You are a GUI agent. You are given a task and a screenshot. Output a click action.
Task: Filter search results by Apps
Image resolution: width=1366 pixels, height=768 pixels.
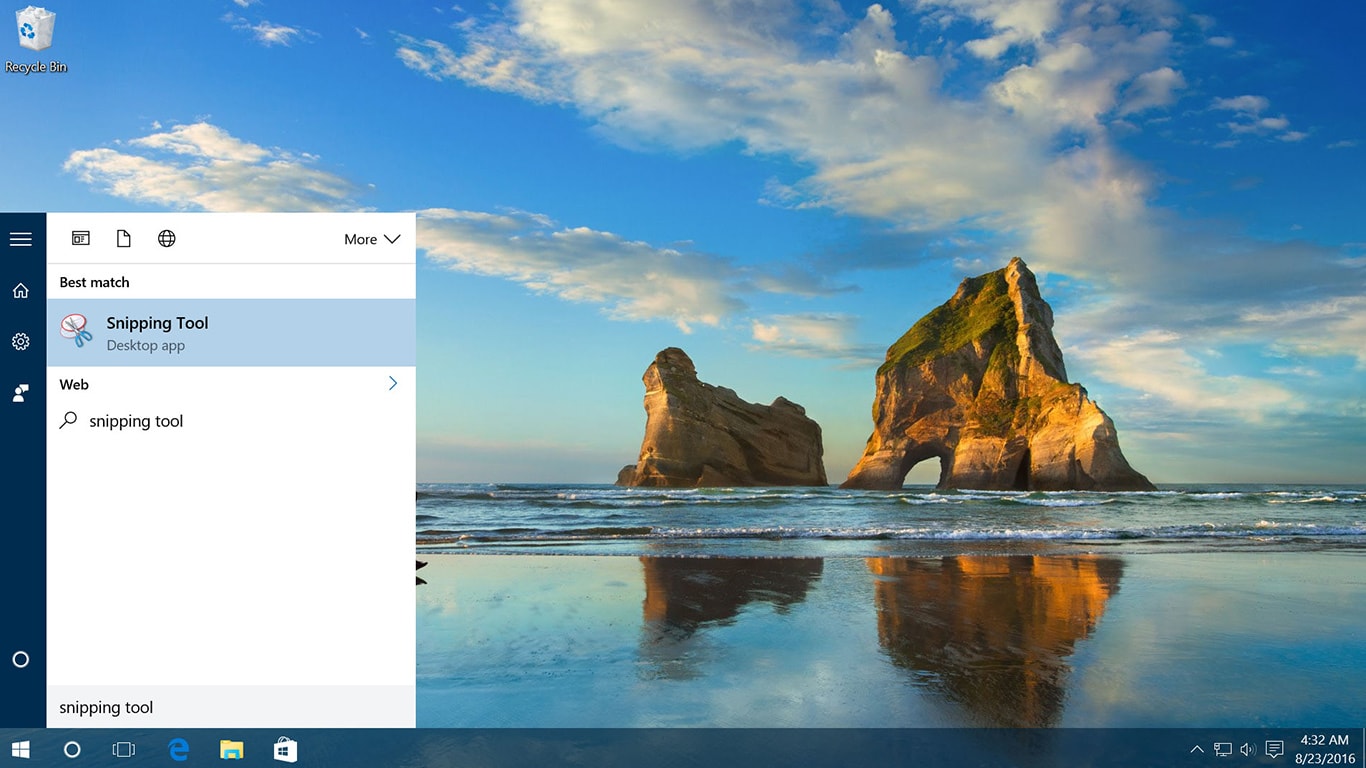[80, 238]
